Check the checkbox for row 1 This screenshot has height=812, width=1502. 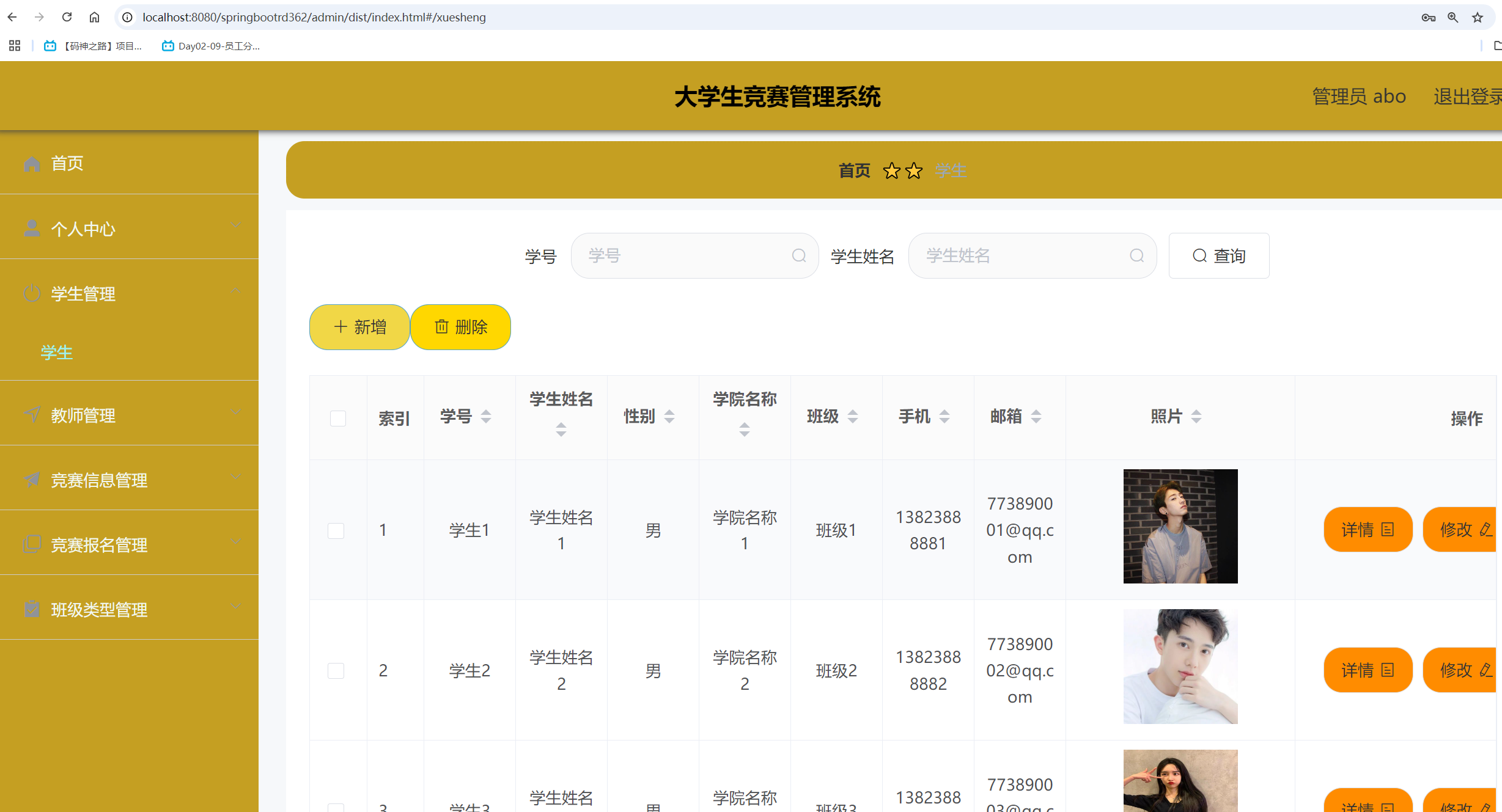[x=336, y=530]
